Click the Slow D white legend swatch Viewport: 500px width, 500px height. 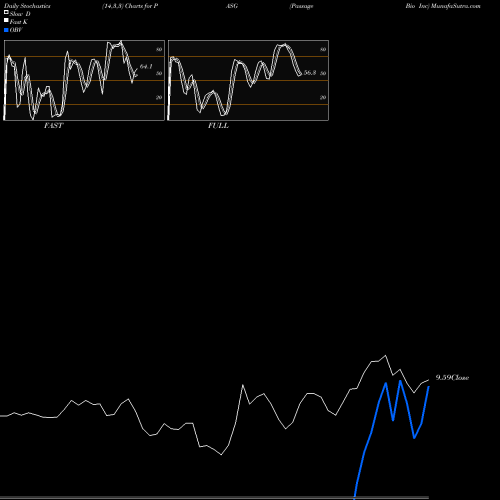tap(6, 13)
